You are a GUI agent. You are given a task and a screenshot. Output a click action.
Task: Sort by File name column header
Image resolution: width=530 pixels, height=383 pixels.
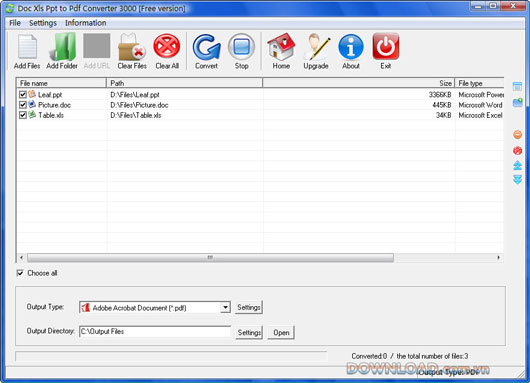click(x=62, y=83)
